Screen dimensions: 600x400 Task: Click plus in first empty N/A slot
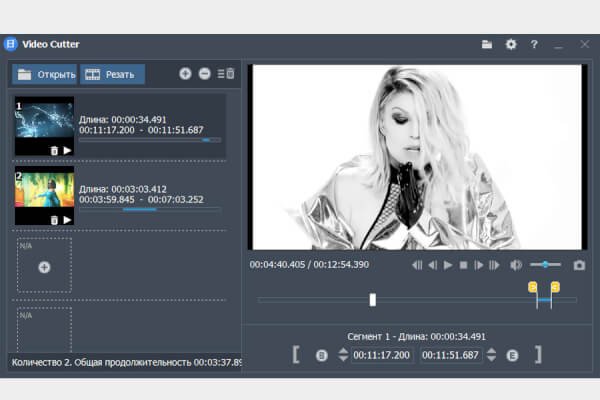(x=44, y=267)
